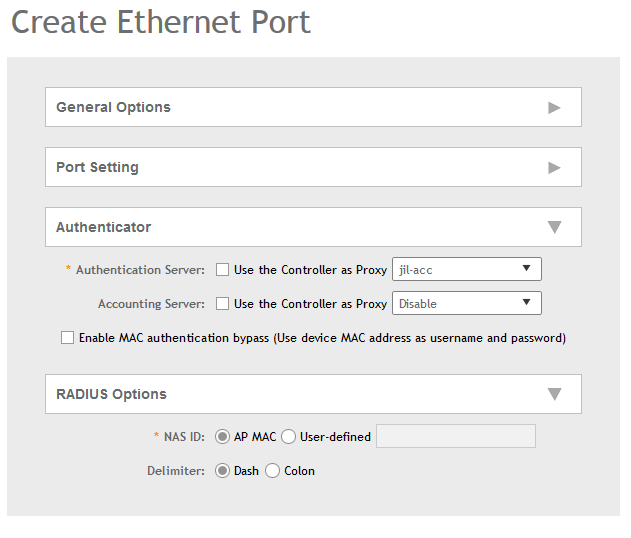Click the Port Setting arrow icon
The height and width of the screenshot is (538, 631).
coord(554,167)
